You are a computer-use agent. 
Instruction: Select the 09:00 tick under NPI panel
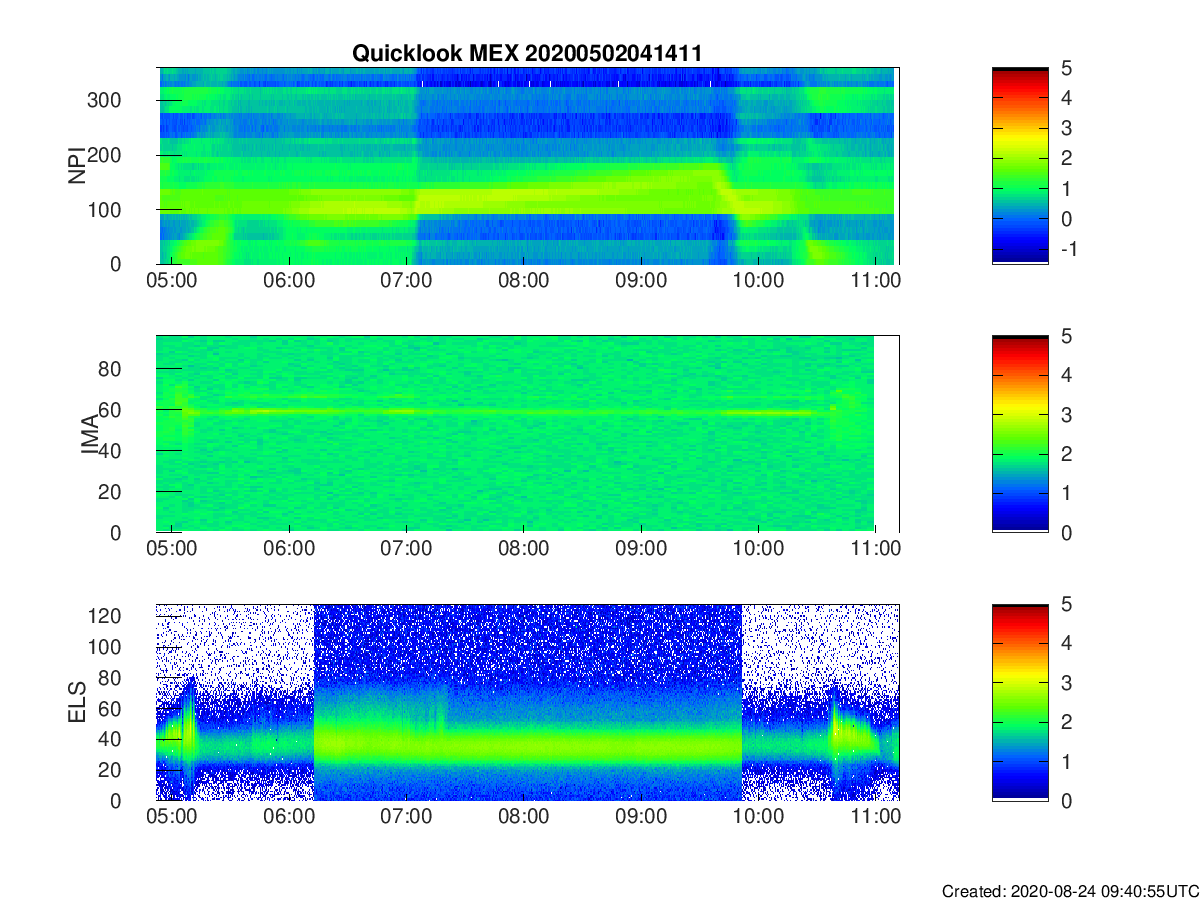coord(641,281)
